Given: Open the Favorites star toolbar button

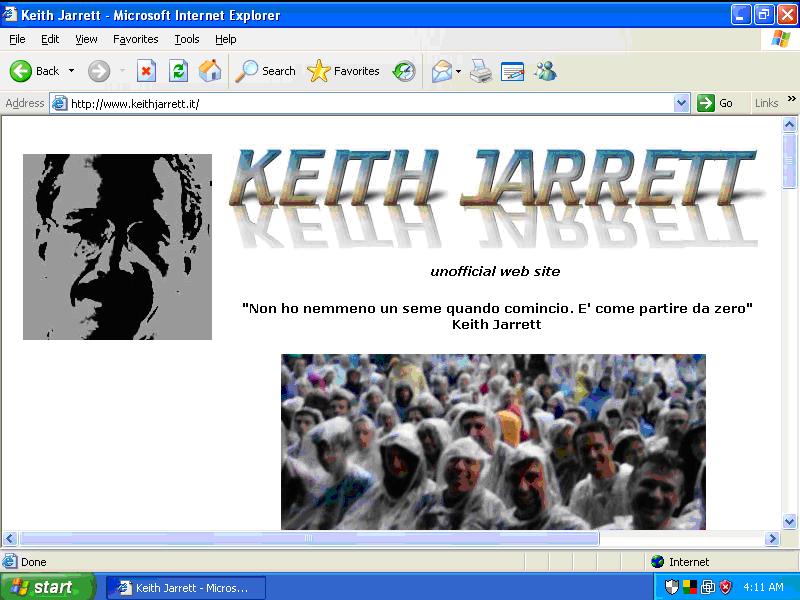Looking at the screenshot, I should (343, 71).
